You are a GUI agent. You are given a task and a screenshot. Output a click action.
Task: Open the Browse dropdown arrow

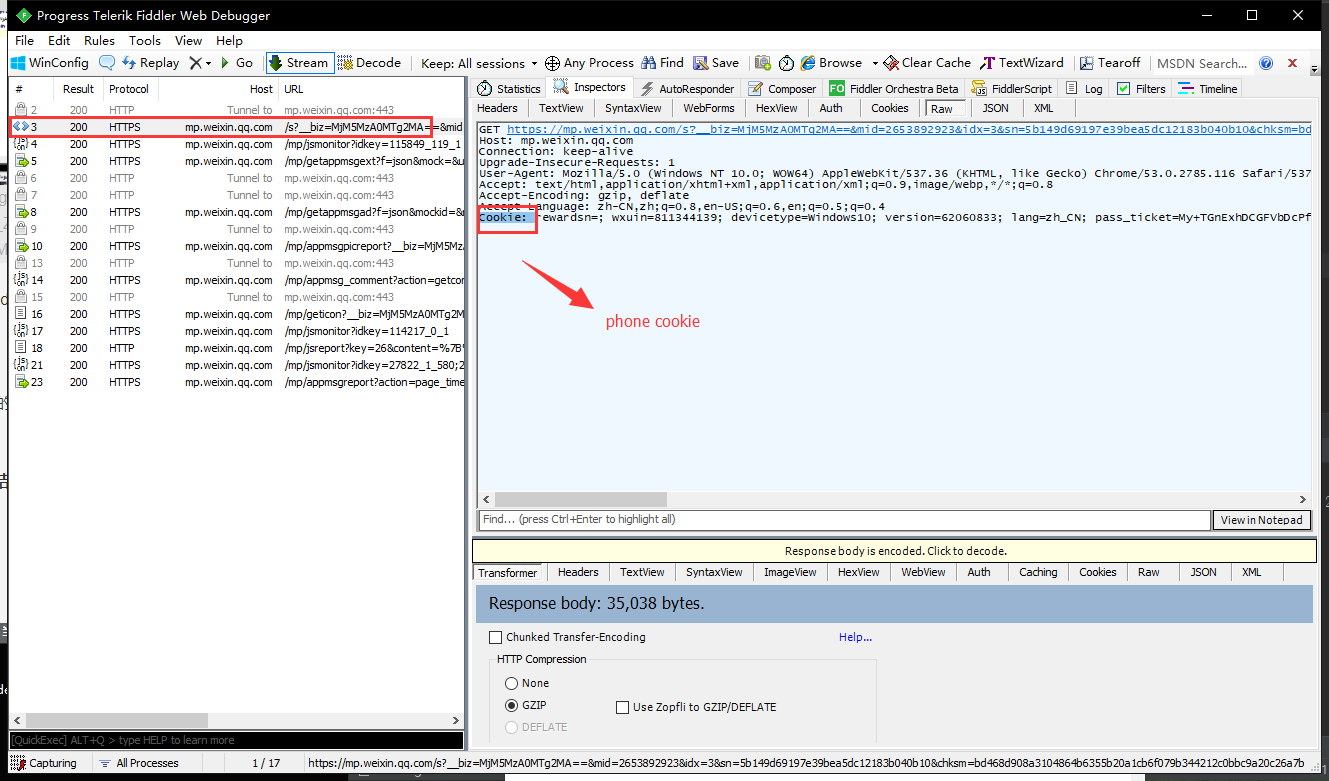[875, 63]
